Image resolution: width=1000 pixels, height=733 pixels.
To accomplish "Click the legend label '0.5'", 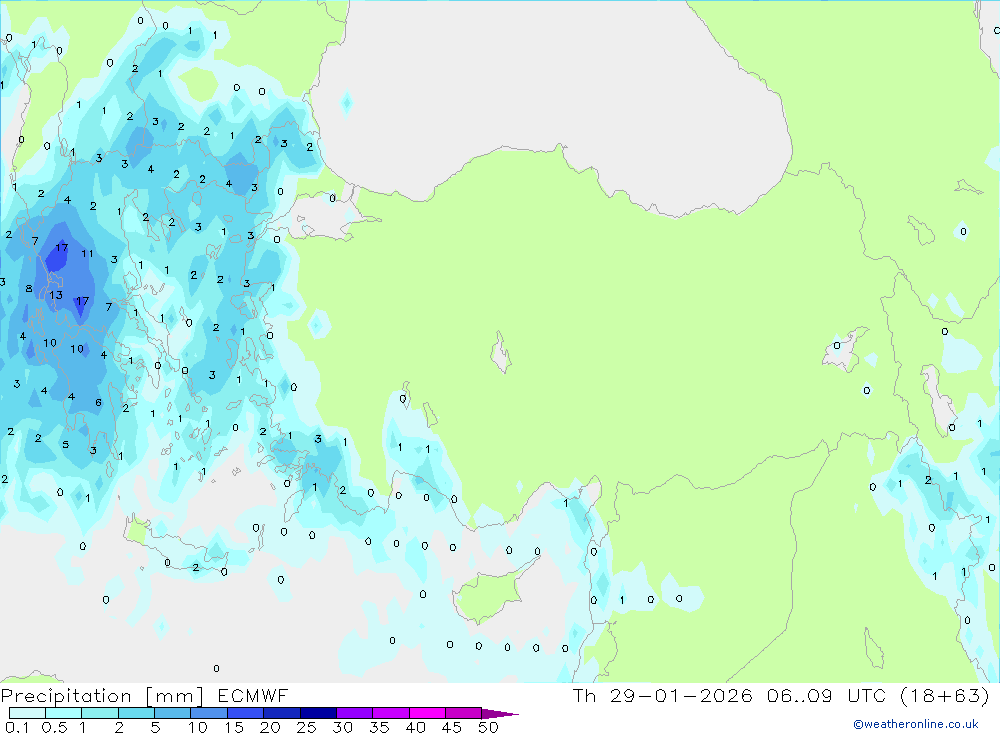I will point(54,727).
